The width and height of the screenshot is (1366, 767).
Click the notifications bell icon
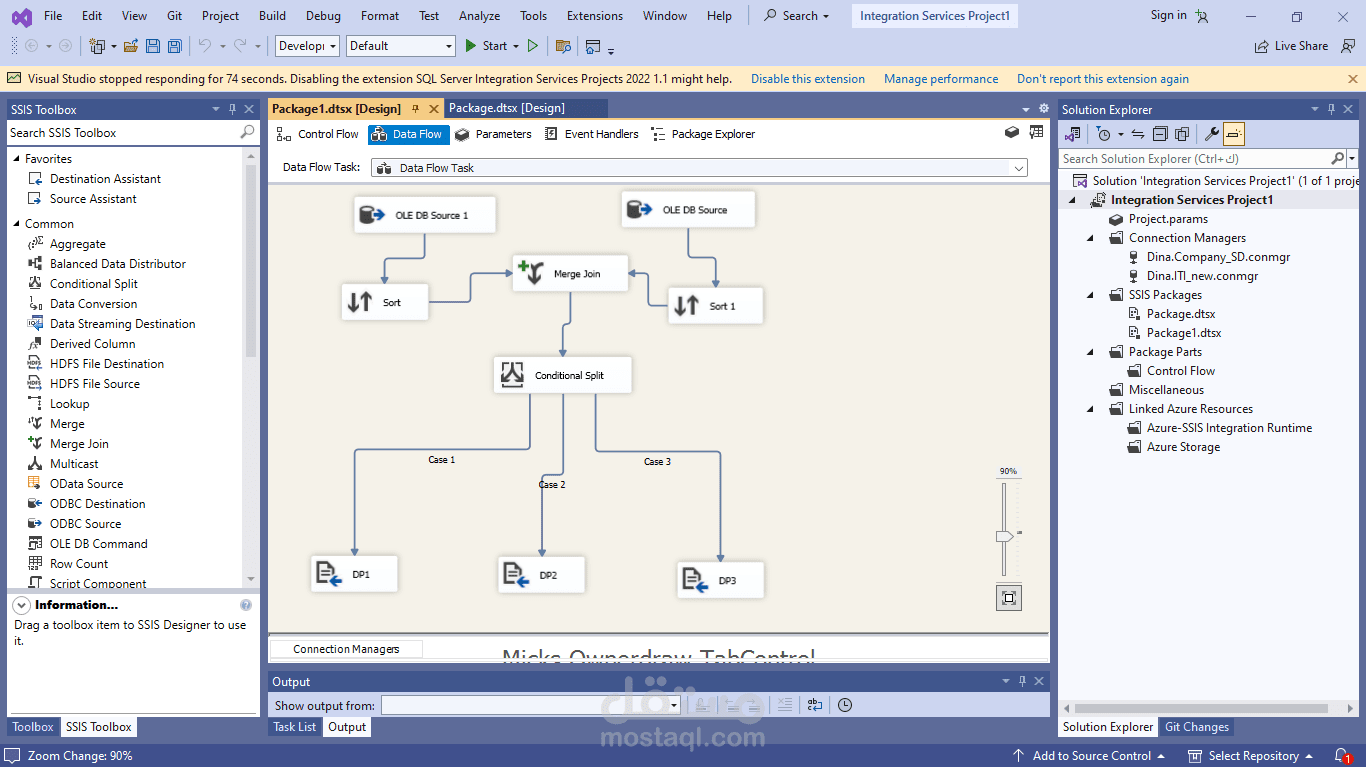pos(1342,756)
